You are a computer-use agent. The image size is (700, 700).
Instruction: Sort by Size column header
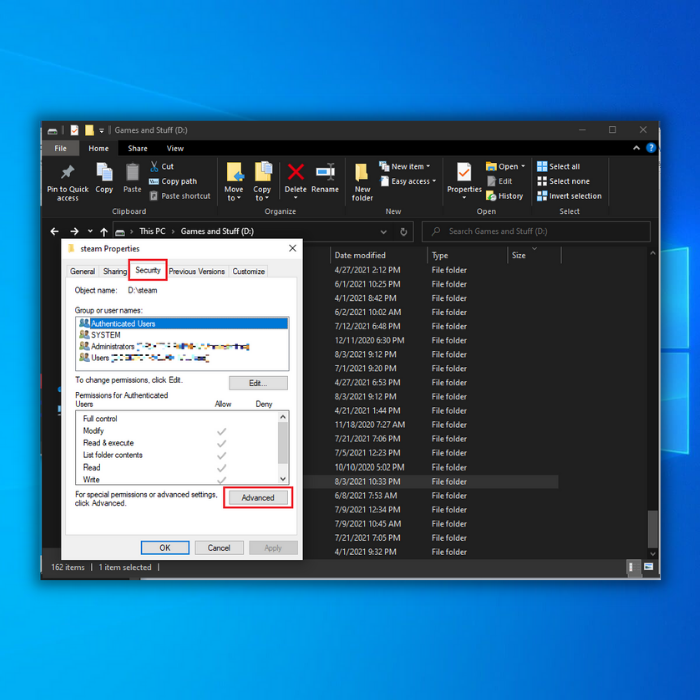518,255
